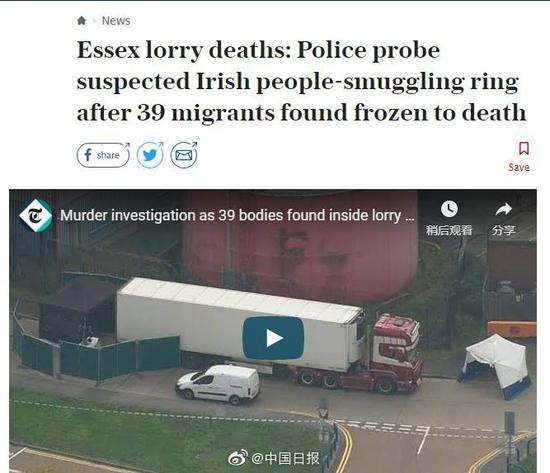Share article via Facebook share button
The image size is (550, 473).
pyautogui.click(x=103, y=155)
